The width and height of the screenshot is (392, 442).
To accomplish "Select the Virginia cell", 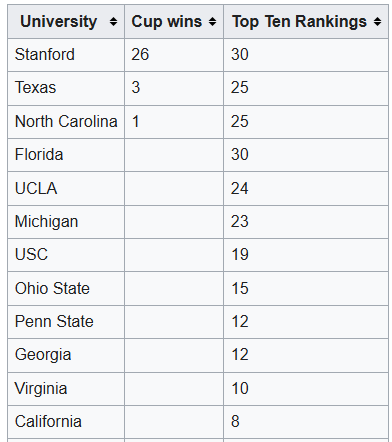I will (66, 389).
